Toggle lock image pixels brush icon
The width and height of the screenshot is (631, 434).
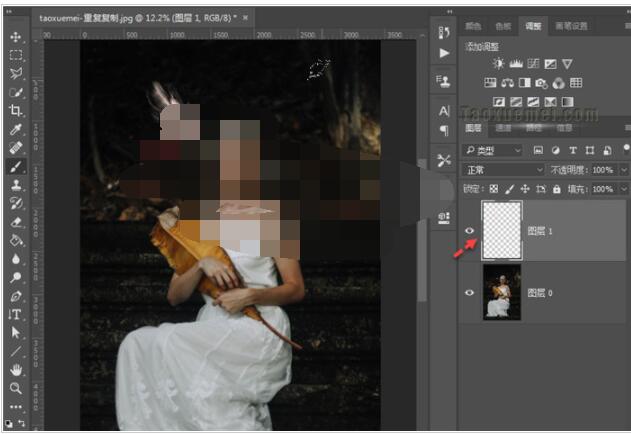click(509, 189)
